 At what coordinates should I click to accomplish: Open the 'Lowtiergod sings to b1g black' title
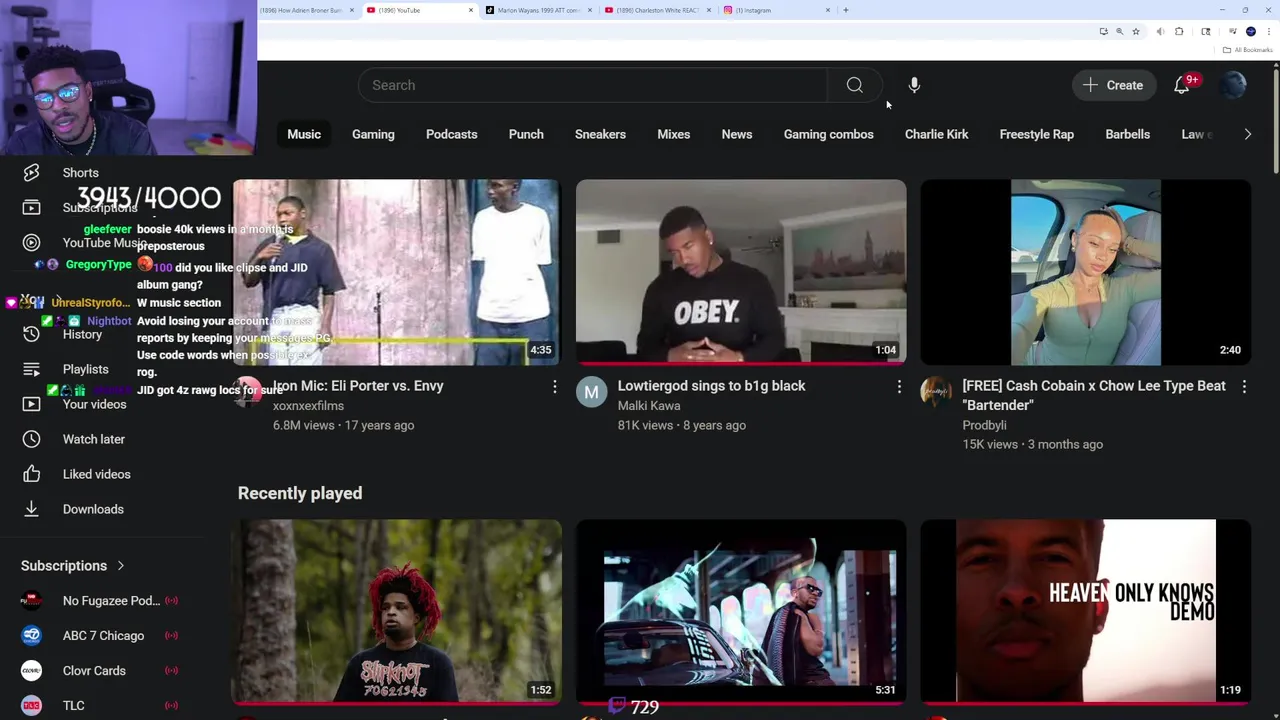(x=711, y=386)
